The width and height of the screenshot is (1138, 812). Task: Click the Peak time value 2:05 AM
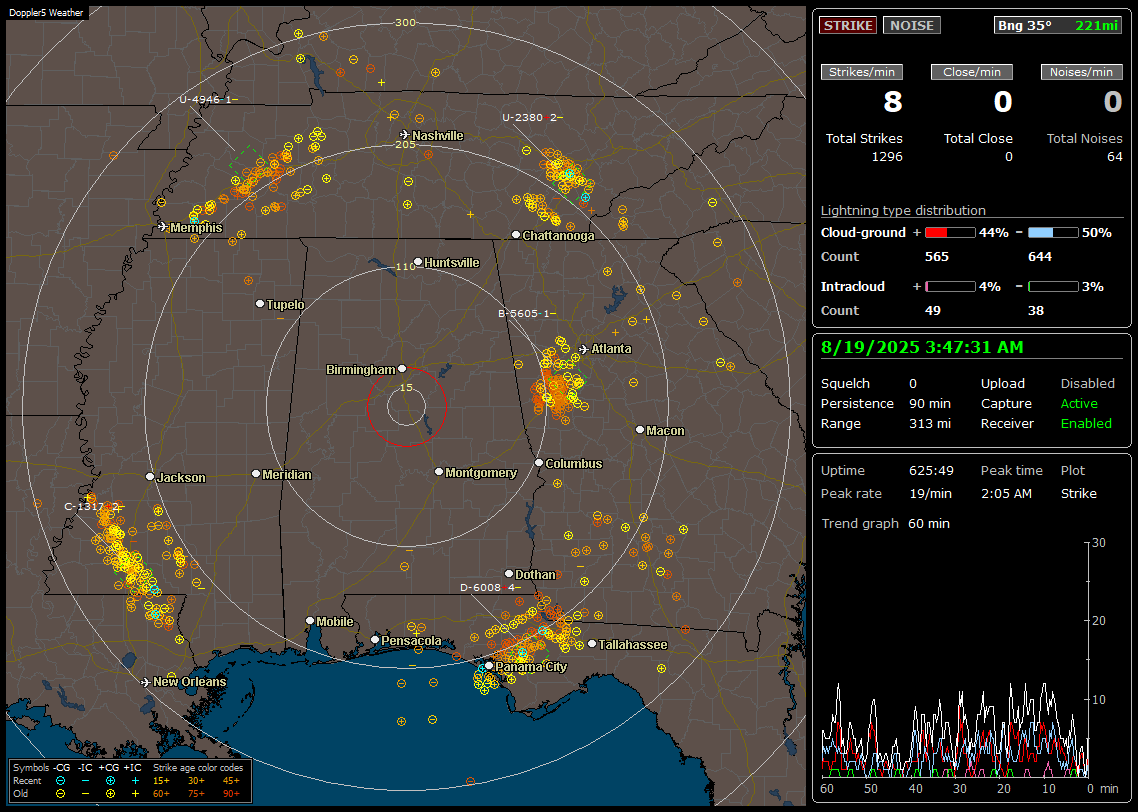tap(1006, 493)
